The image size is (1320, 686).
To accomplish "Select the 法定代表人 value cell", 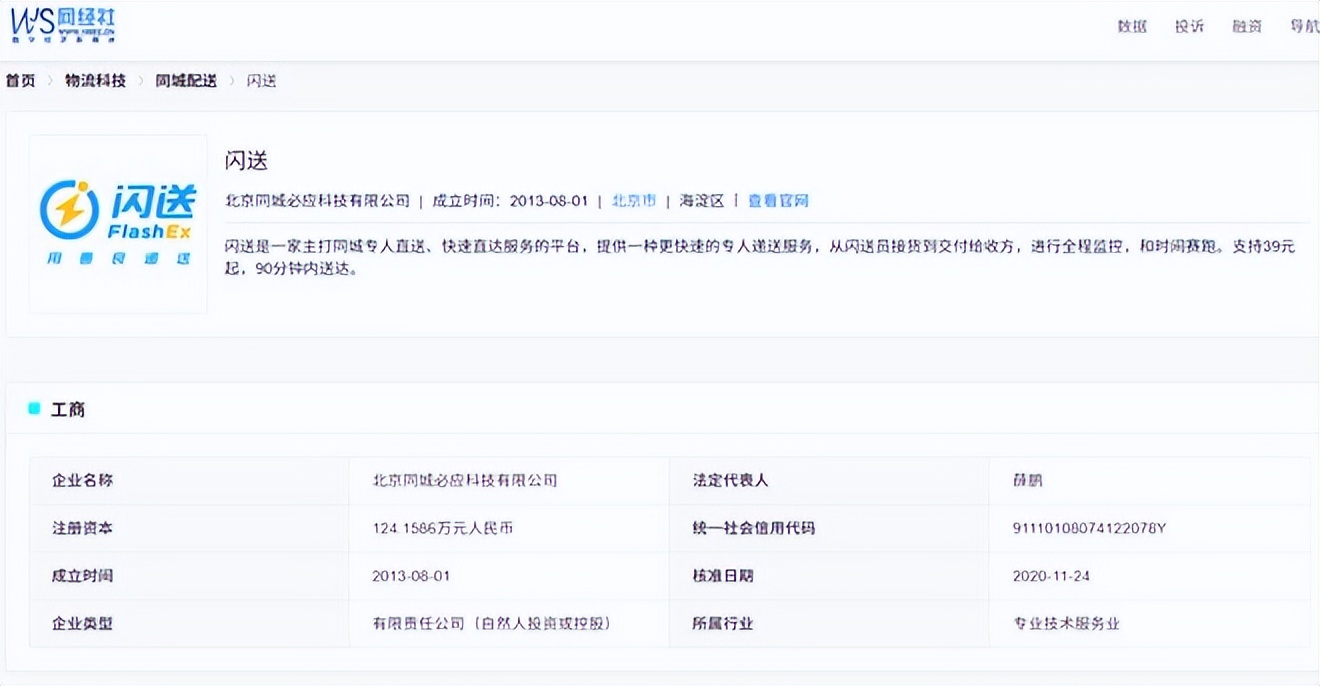I will click(1149, 480).
